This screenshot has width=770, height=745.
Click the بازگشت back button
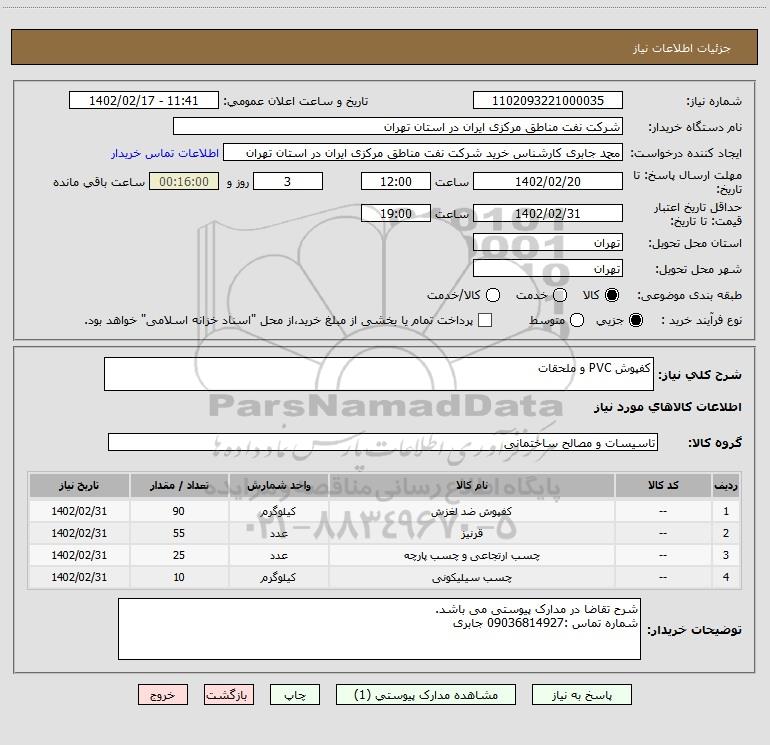[x=229, y=695]
